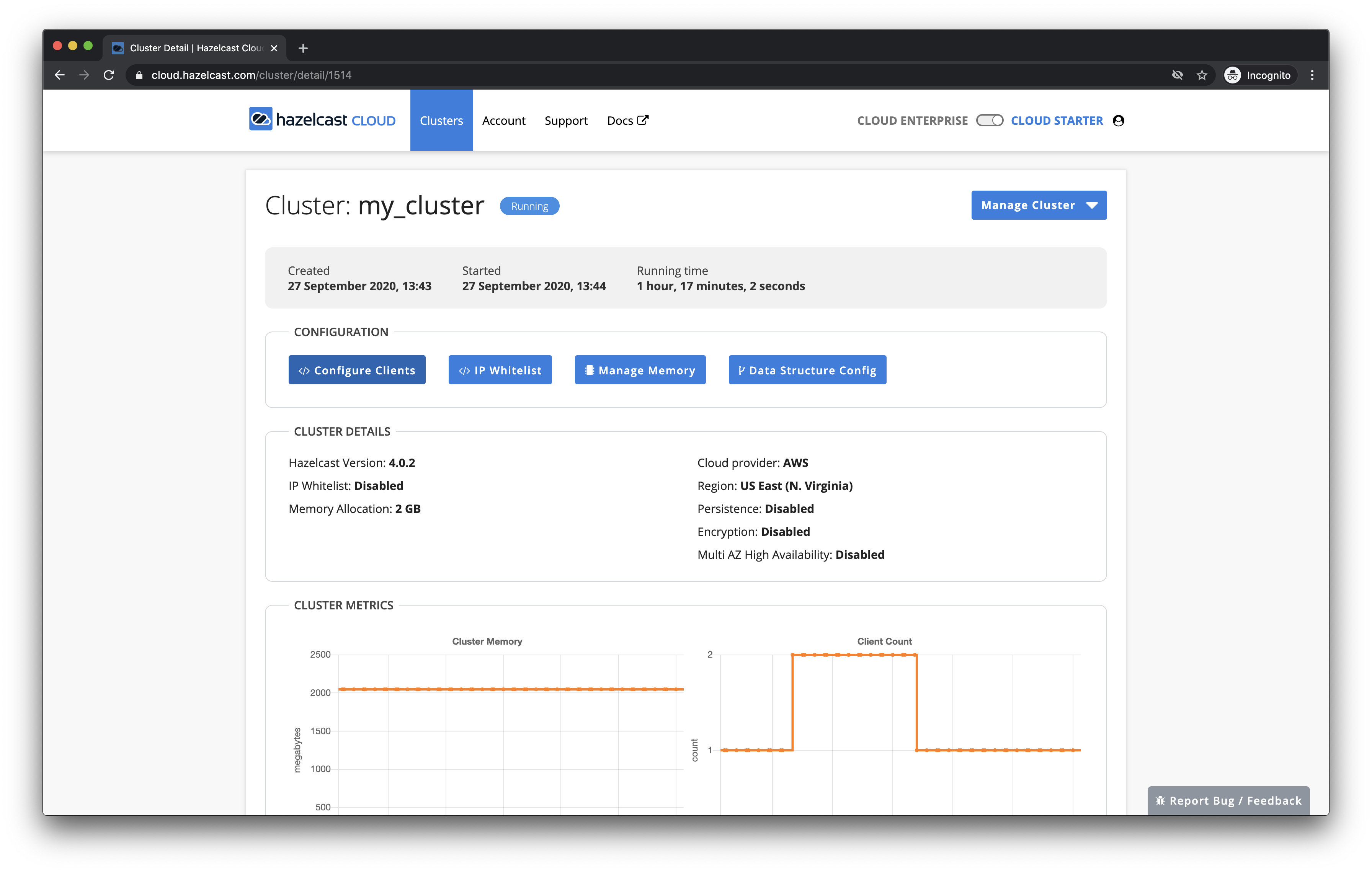The height and width of the screenshot is (872, 1372).
Task: Open external Docs link
Action: (x=627, y=121)
